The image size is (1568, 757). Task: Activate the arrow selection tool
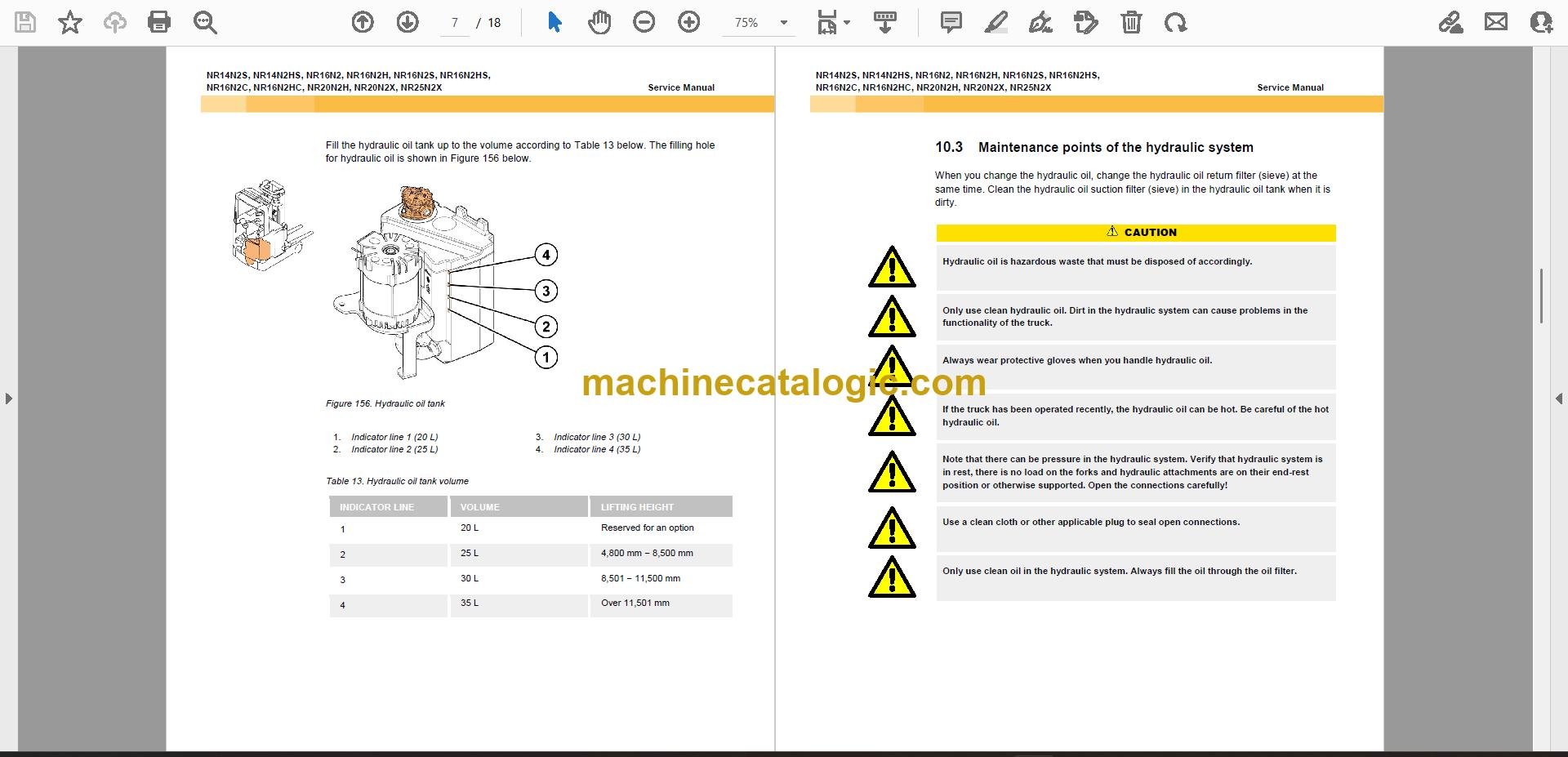click(555, 22)
